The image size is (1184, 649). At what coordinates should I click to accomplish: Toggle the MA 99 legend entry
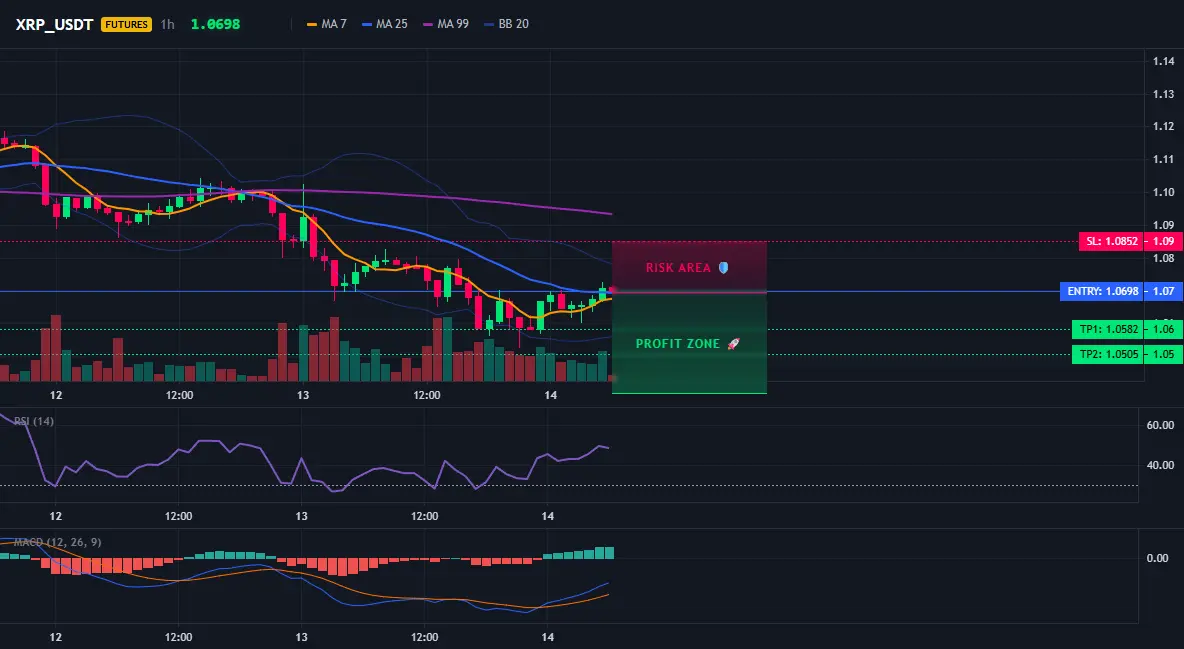(446, 24)
